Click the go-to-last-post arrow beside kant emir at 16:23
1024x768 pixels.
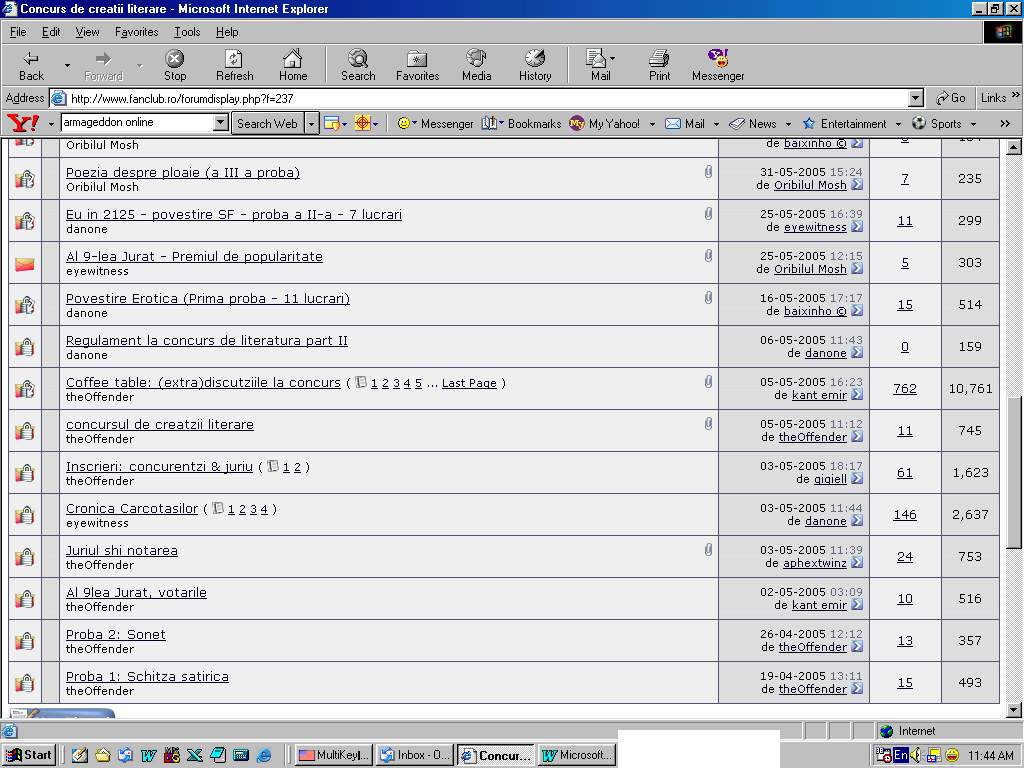coord(857,395)
